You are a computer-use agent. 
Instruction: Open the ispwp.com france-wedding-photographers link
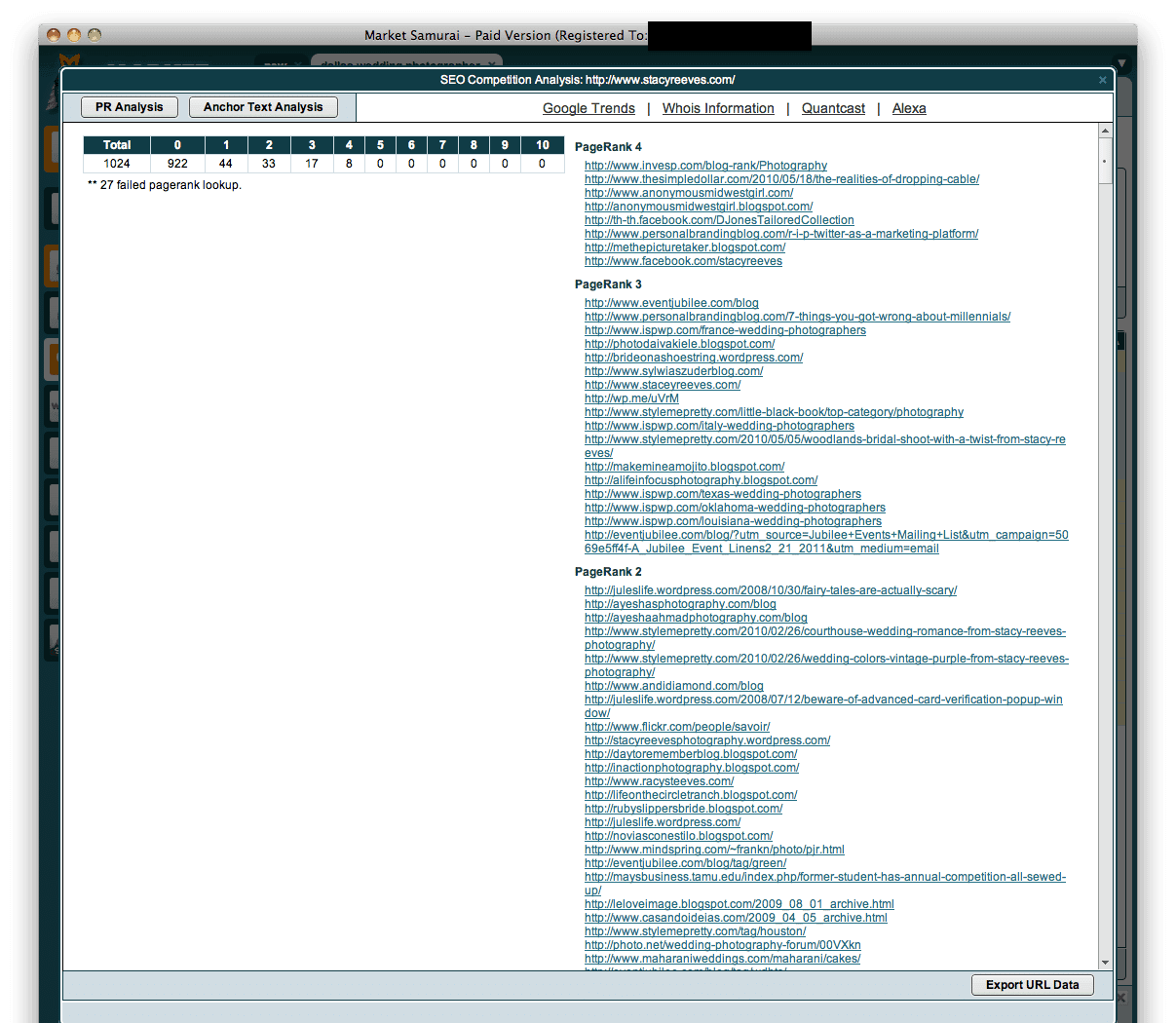(x=725, y=330)
